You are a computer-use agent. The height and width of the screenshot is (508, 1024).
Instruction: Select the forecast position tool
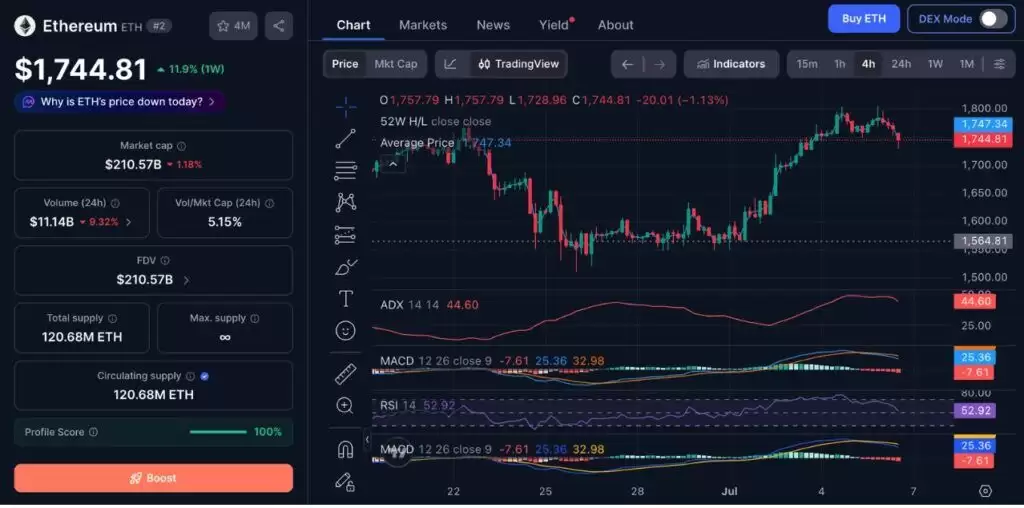click(x=345, y=234)
